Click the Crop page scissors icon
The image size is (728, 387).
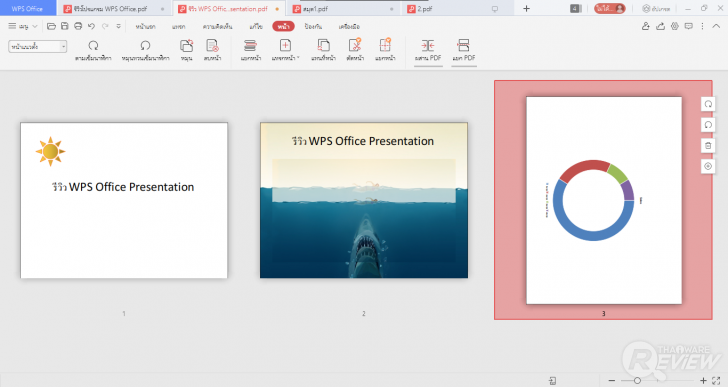355,45
